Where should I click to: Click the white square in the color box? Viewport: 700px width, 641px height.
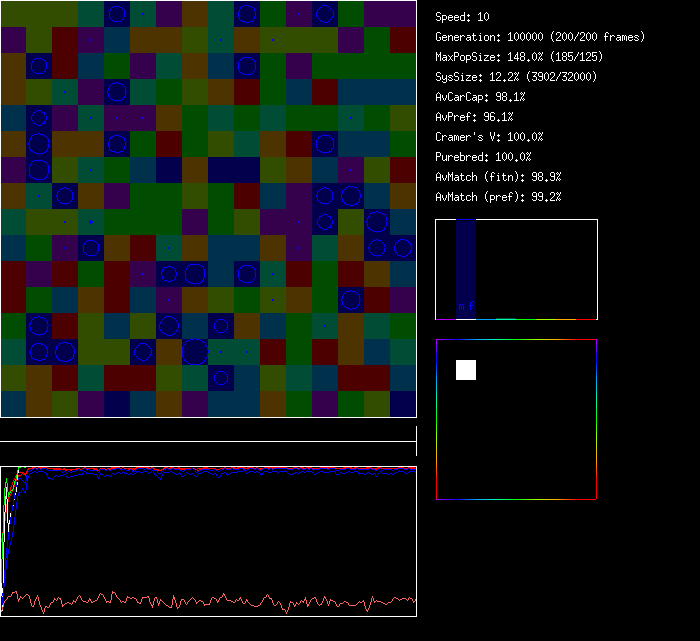click(466, 370)
